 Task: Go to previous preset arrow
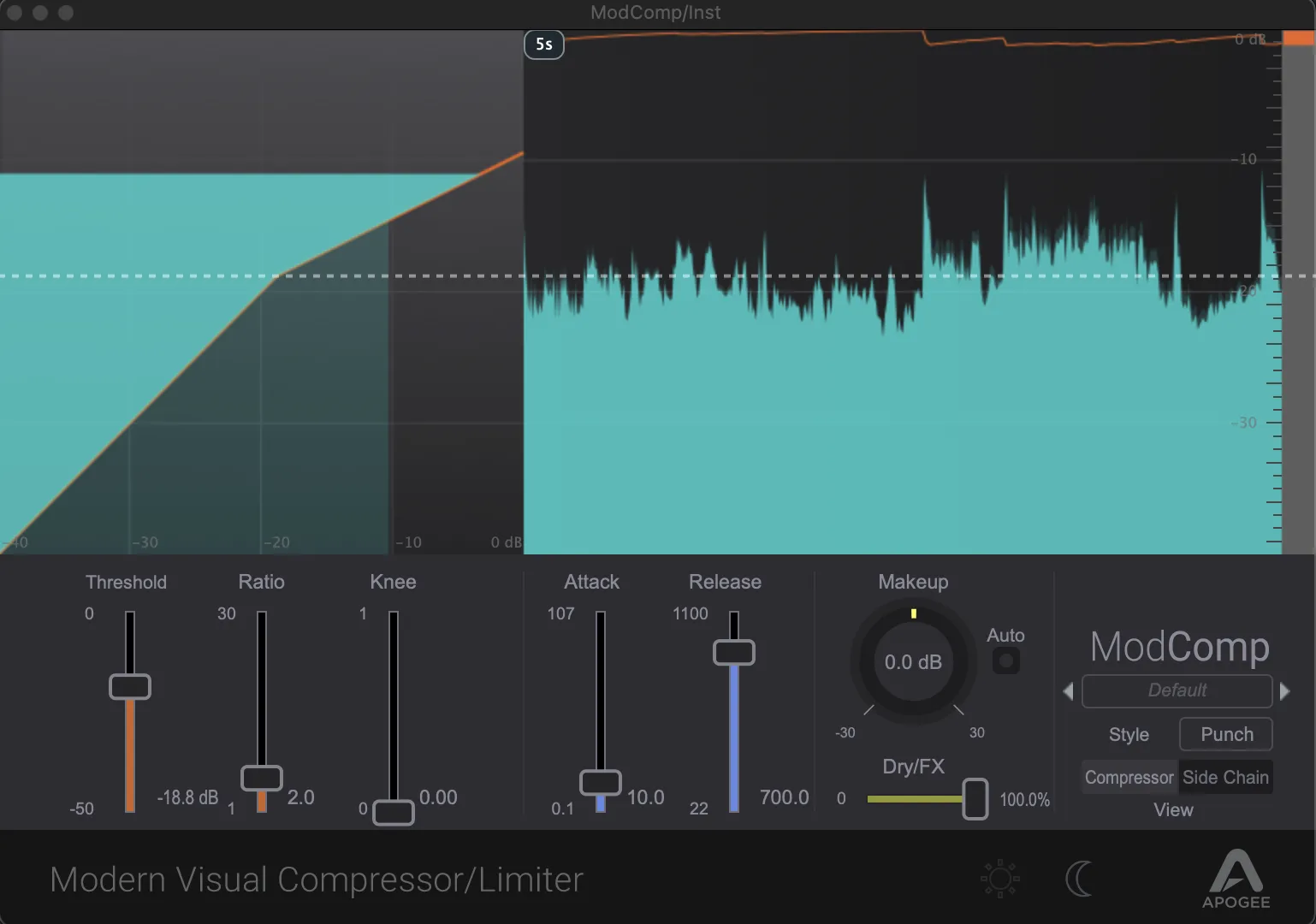(x=1068, y=690)
